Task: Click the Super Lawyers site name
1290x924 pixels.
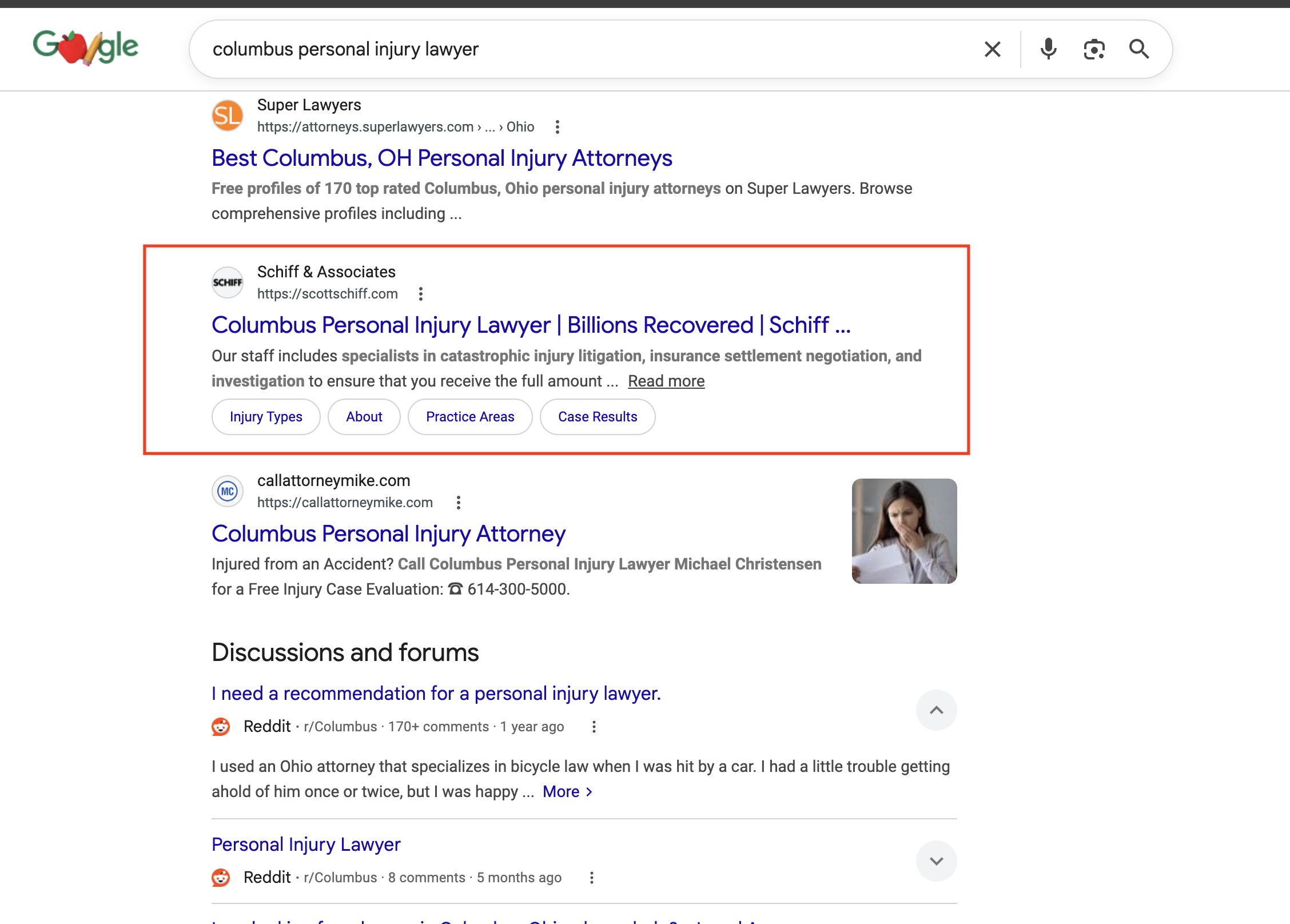Action: pyautogui.click(x=309, y=105)
